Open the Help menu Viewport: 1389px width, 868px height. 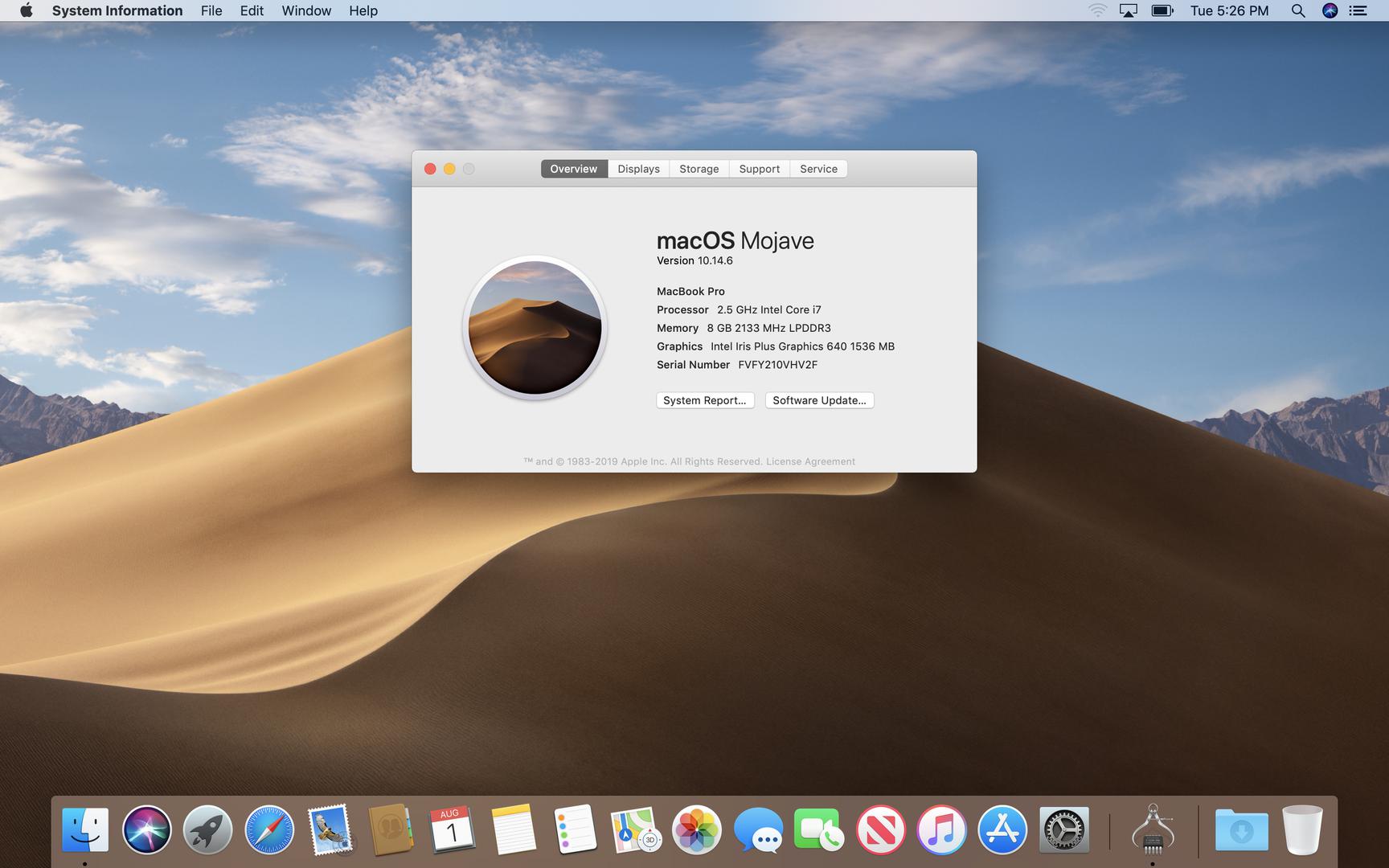pyautogui.click(x=363, y=10)
